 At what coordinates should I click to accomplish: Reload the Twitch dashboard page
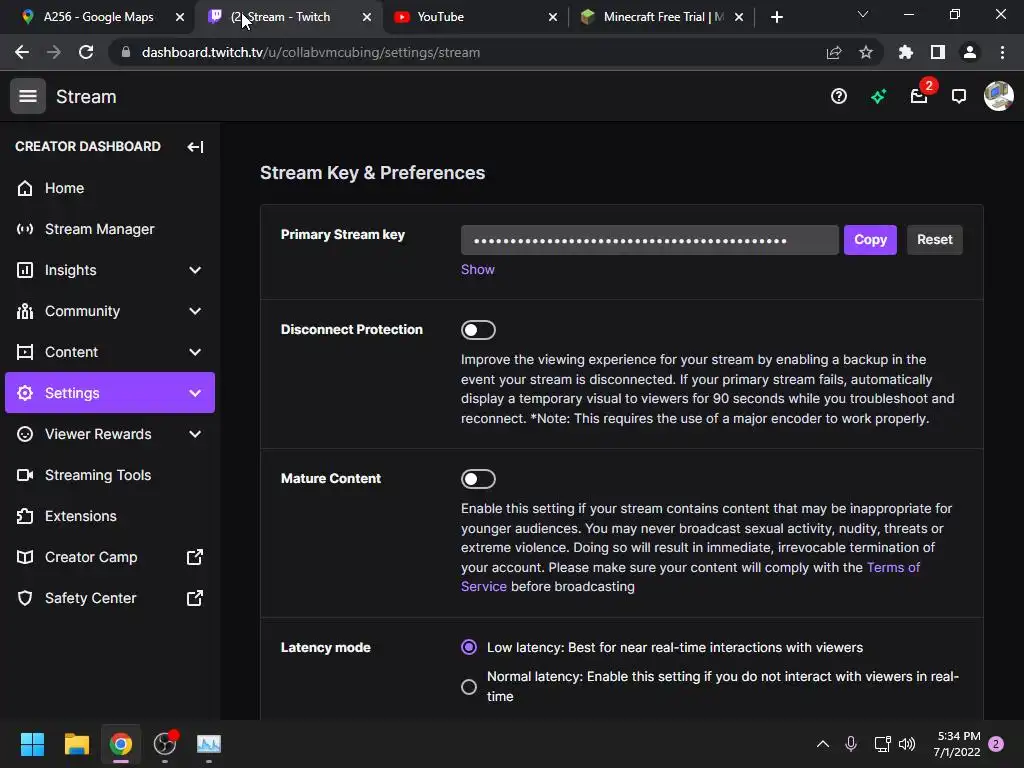point(86,52)
